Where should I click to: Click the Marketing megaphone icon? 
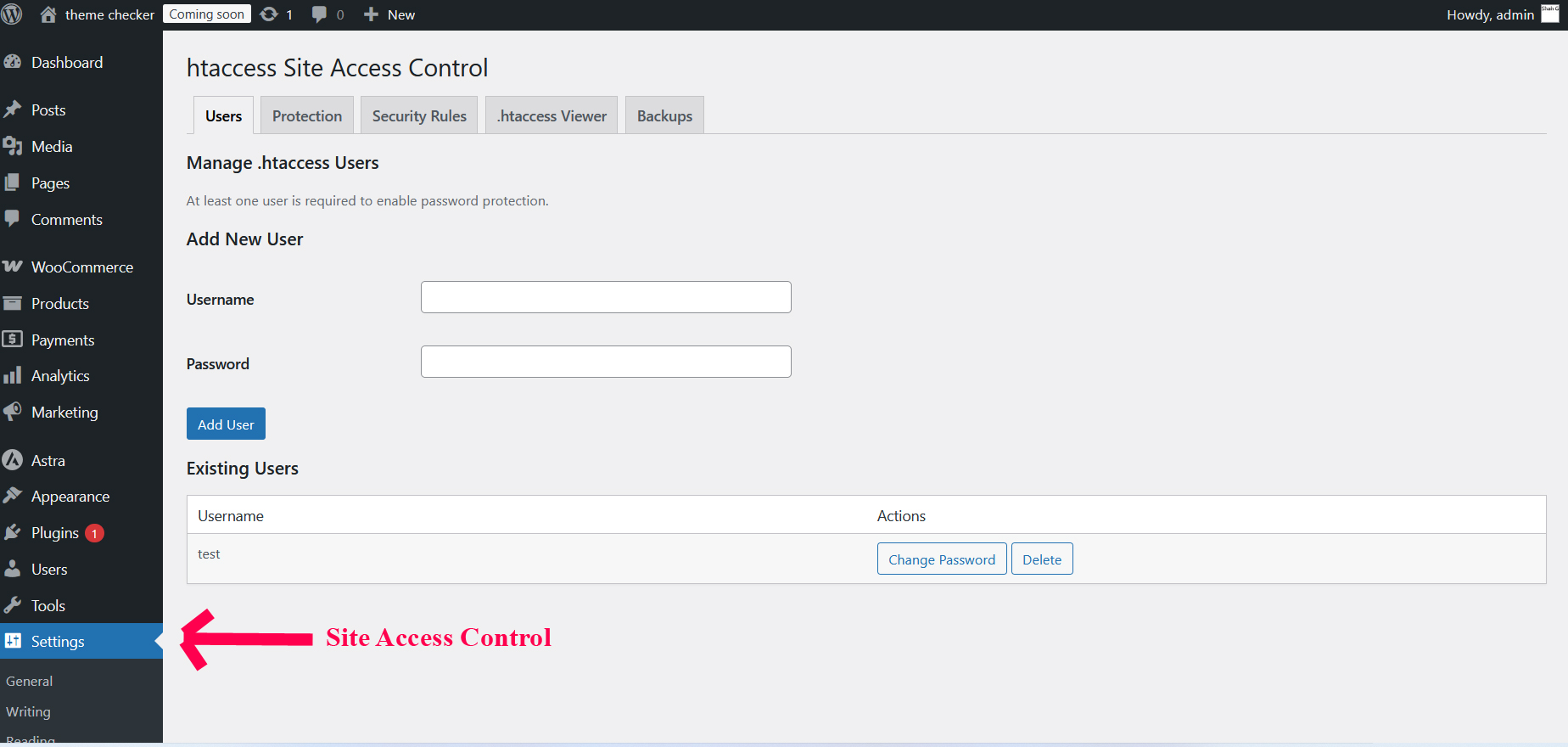[x=13, y=412]
